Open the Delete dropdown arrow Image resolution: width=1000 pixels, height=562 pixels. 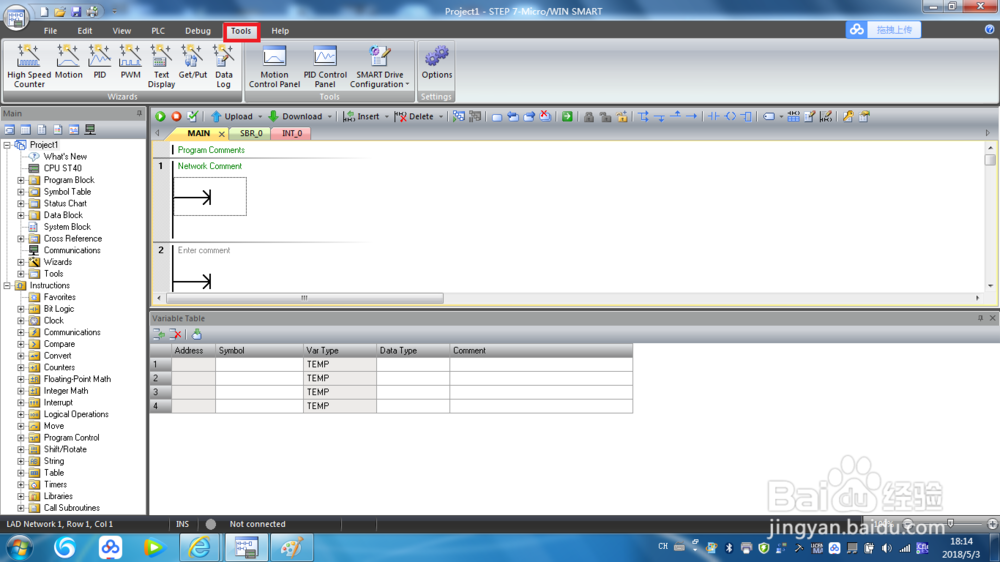click(441, 117)
